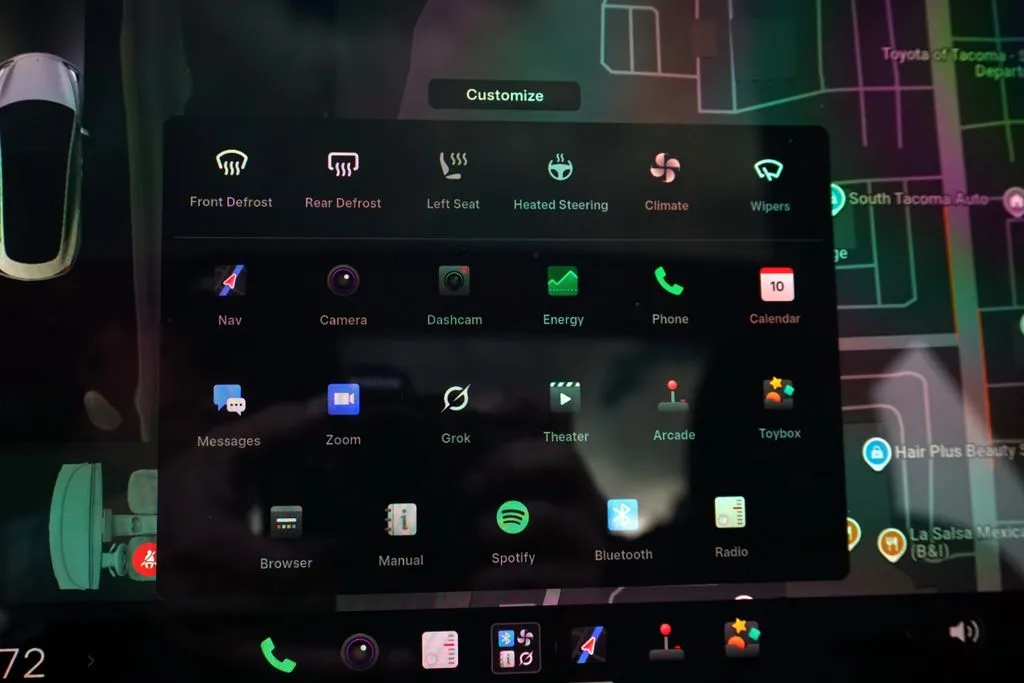Tap the South Tacoma Auto map label
Viewport: 1024px width, 683px height.
918,199
